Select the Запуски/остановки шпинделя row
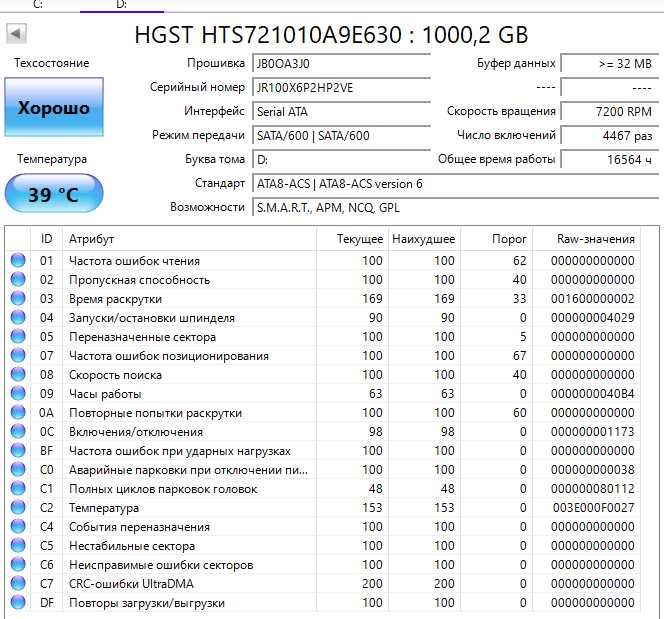 tap(323, 318)
